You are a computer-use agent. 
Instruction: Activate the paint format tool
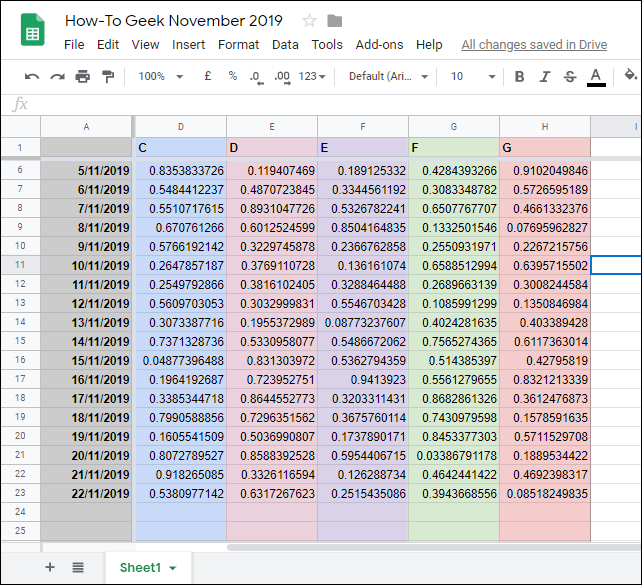pyautogui.click(x=108, y=77)
